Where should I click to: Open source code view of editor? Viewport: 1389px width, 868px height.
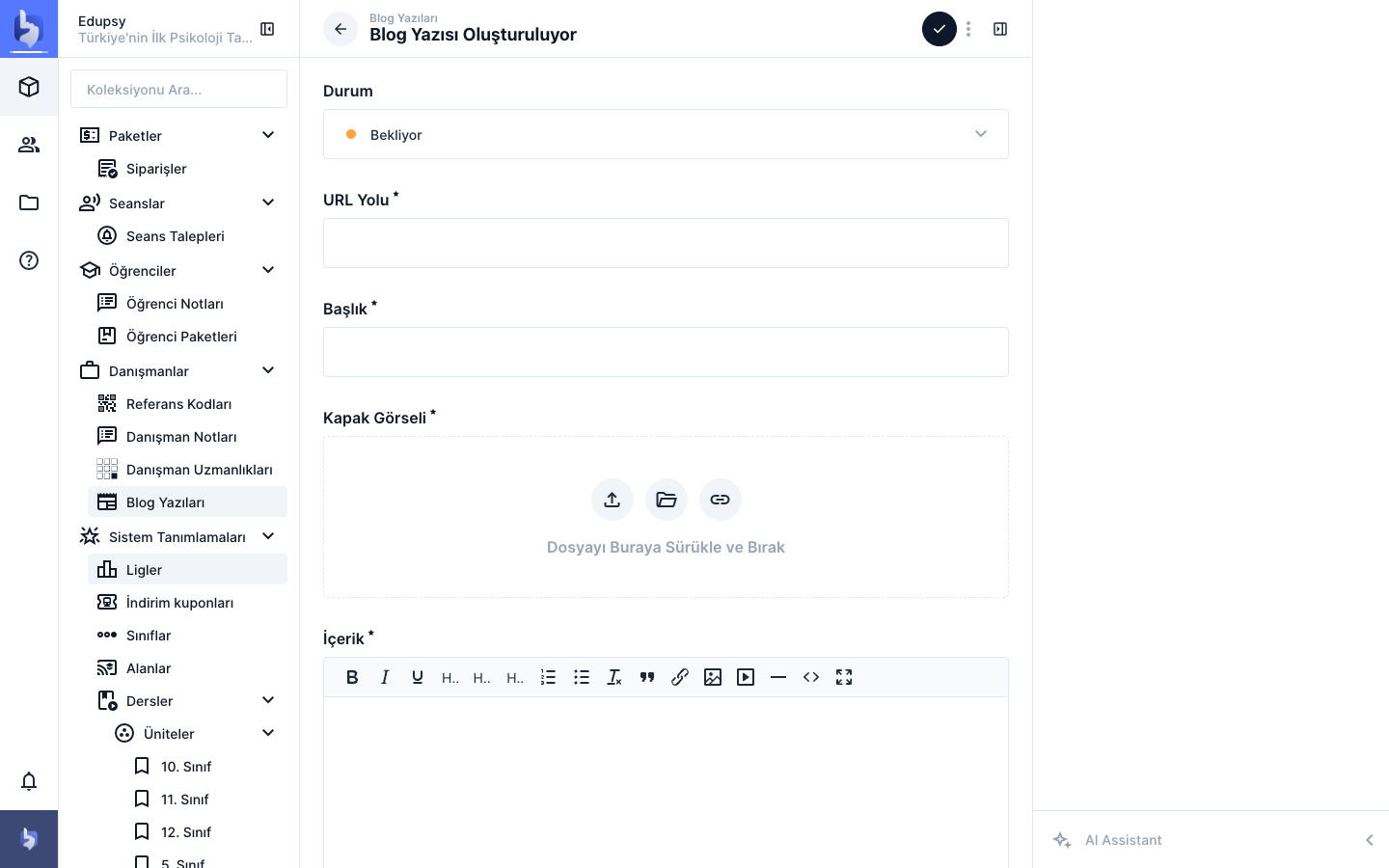click(x=811, y=677)
